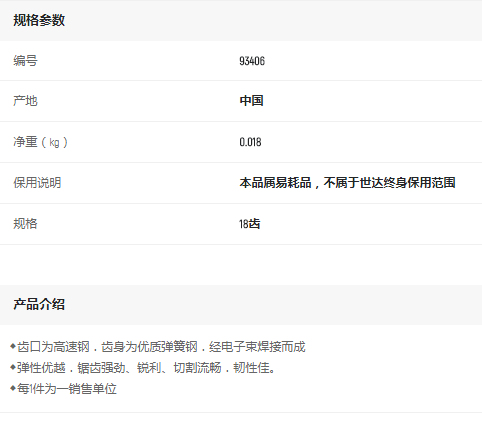The image size is (482, 437).
Task: Click the diamond bullet before 每1件
Action: (x=13, y=388)
